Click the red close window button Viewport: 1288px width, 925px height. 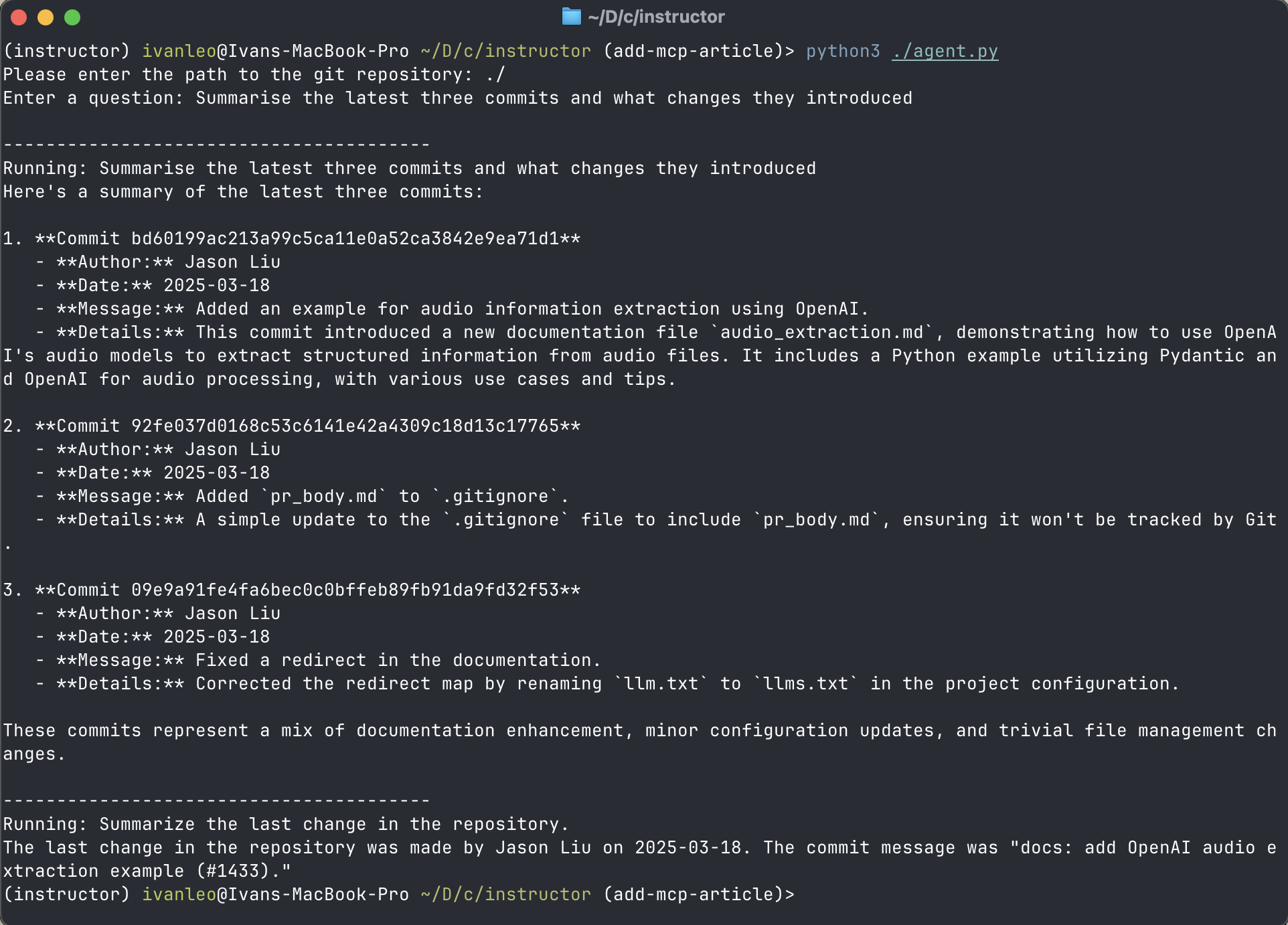tap(20, 18)
